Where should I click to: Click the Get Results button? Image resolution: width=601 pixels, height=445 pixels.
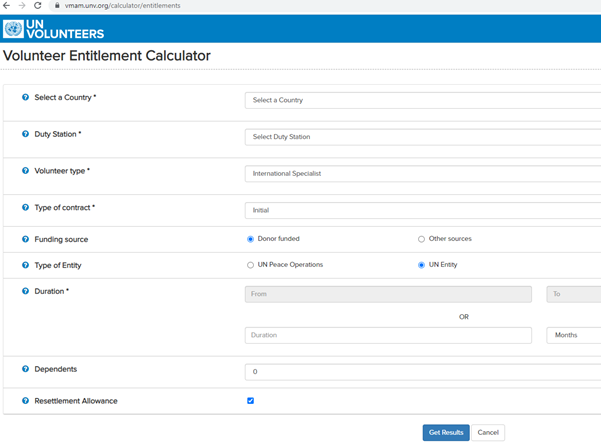(446, 433)
